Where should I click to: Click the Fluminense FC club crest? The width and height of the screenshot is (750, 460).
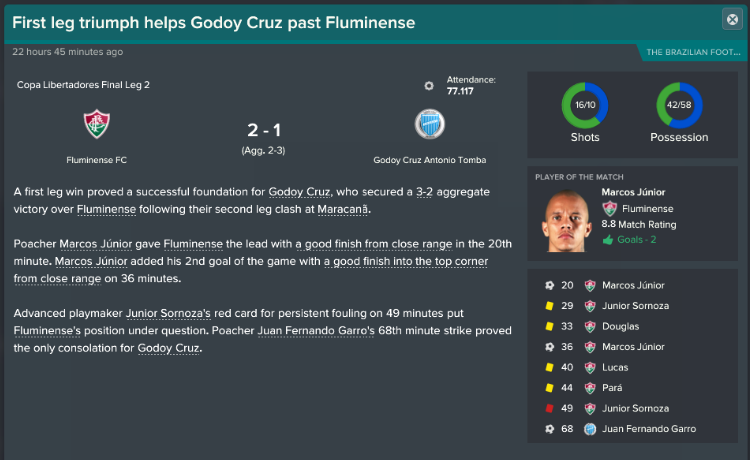tap(97, 124)
